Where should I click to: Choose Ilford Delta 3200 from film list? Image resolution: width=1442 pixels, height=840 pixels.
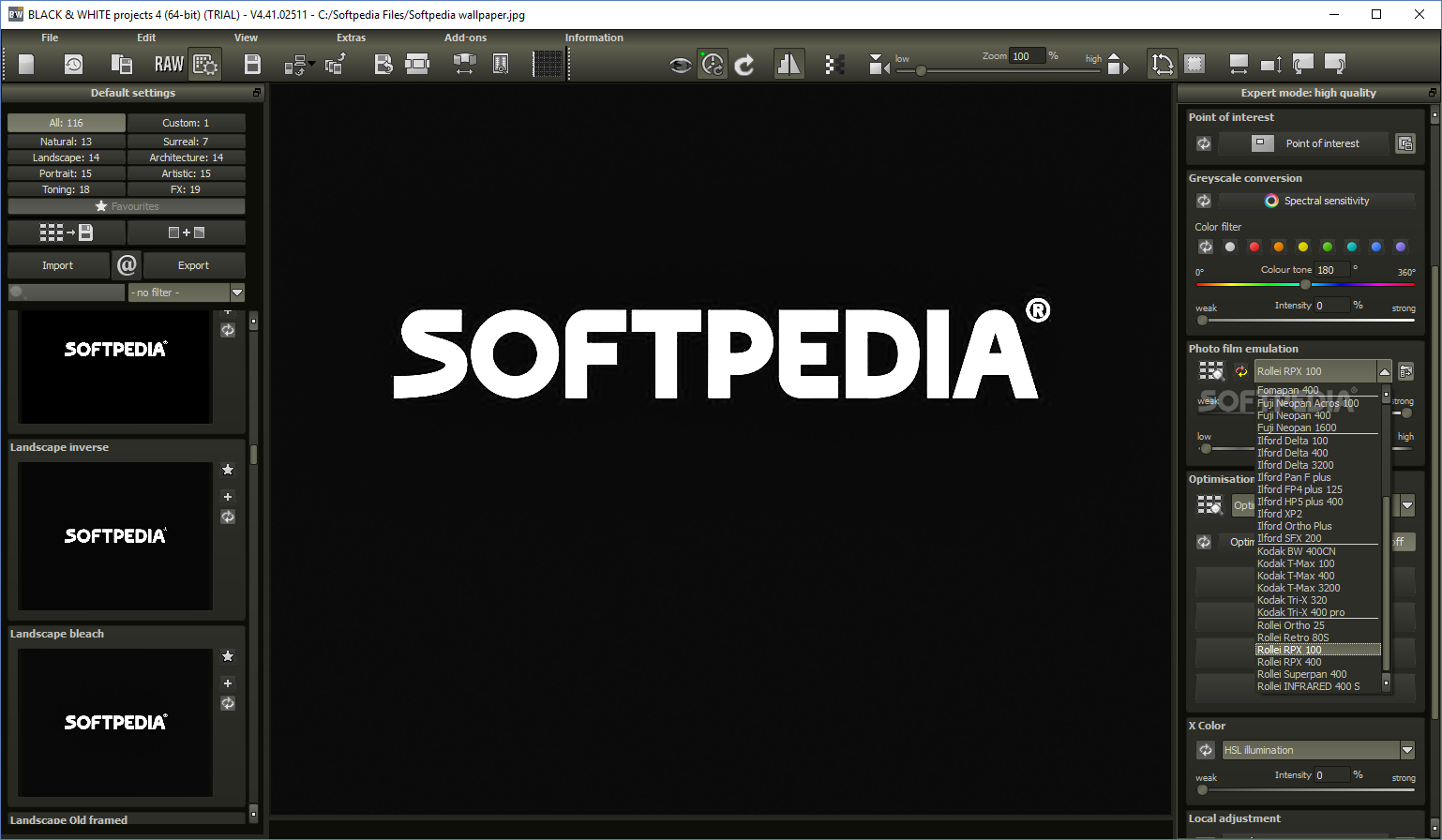coord(1296,465)
